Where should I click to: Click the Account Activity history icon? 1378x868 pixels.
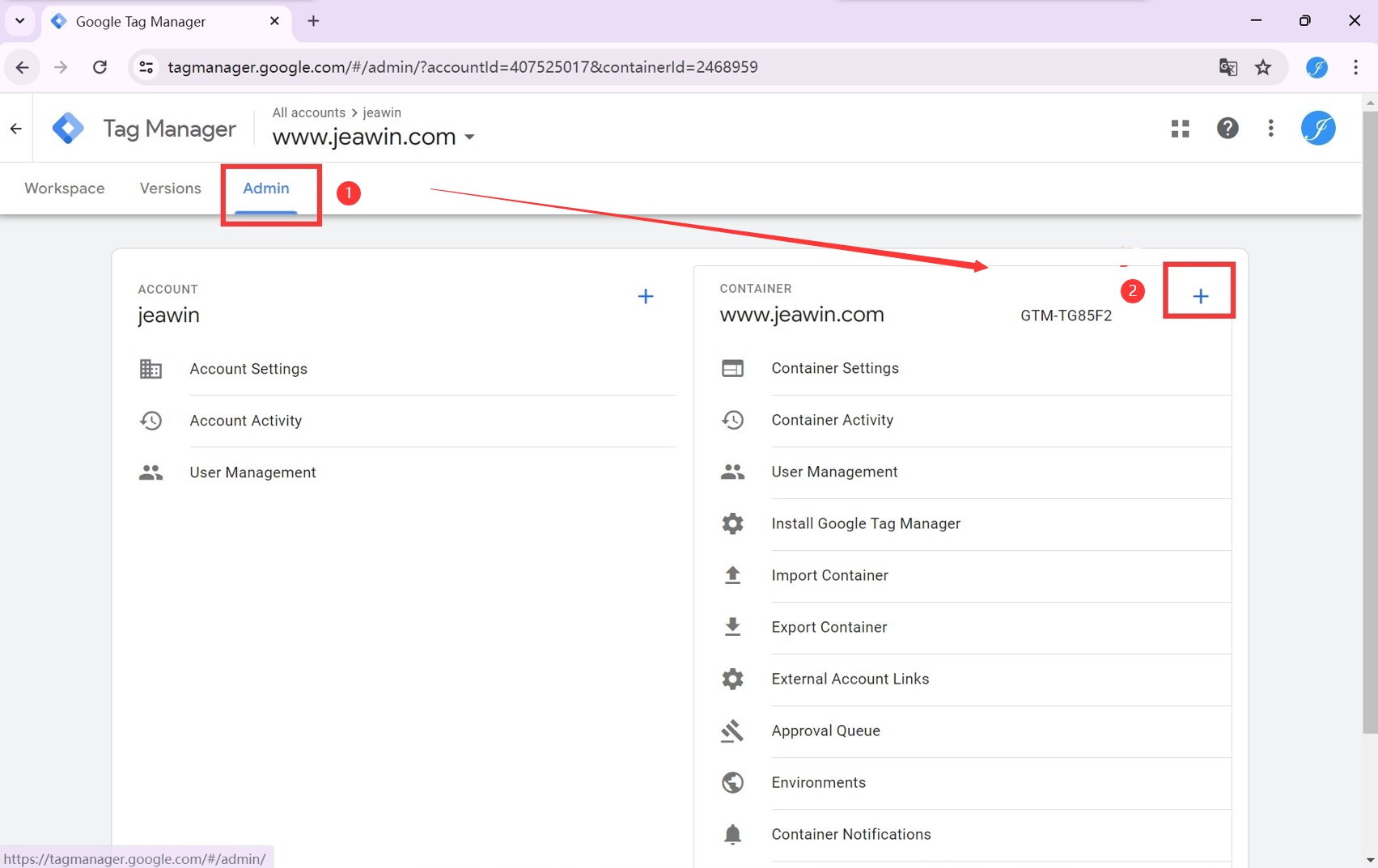(151, 421)
